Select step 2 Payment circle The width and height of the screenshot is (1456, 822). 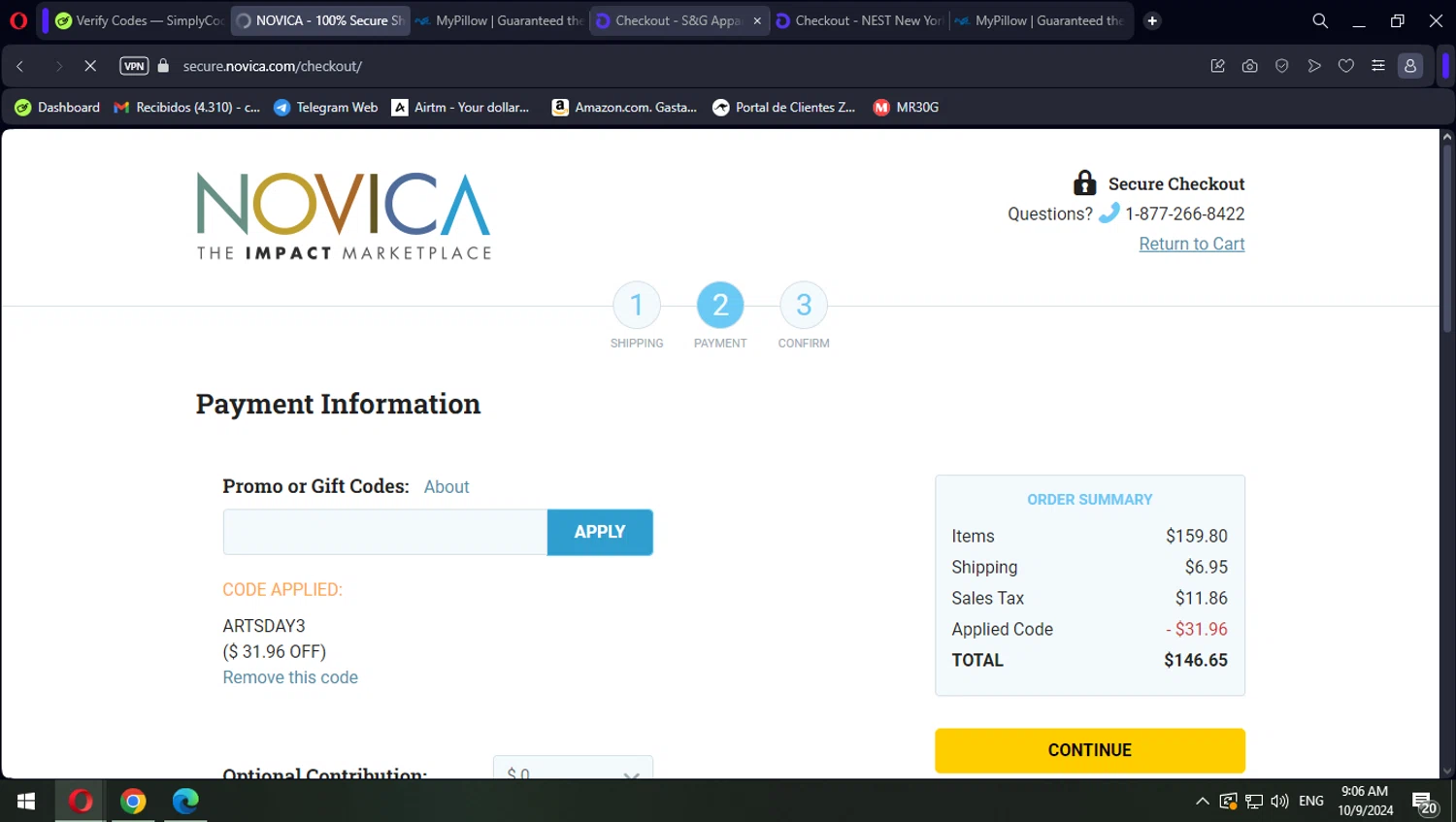coord(720,305)
